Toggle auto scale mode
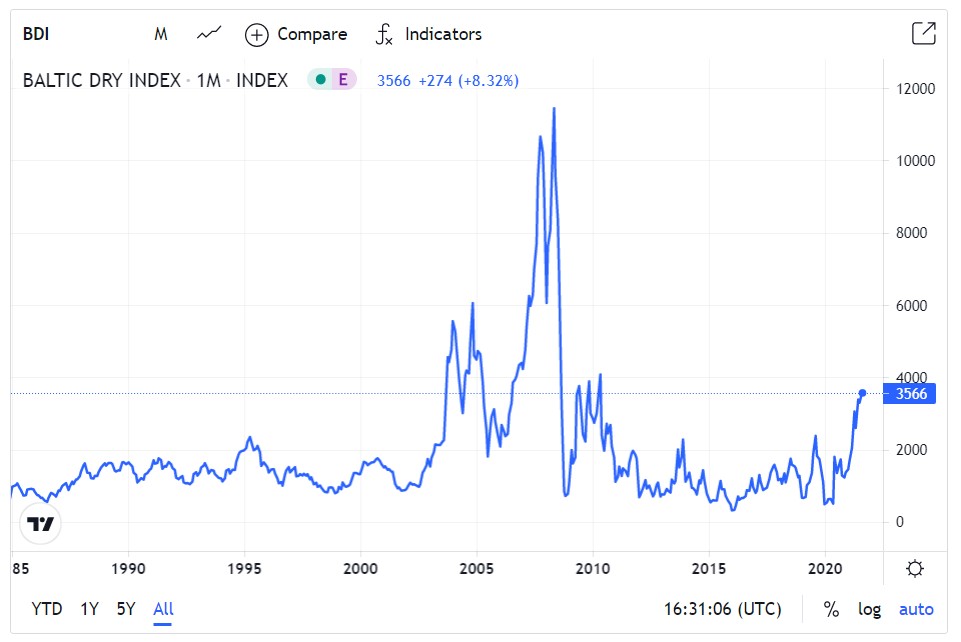 pyautogui.click(x=916, y=609)
